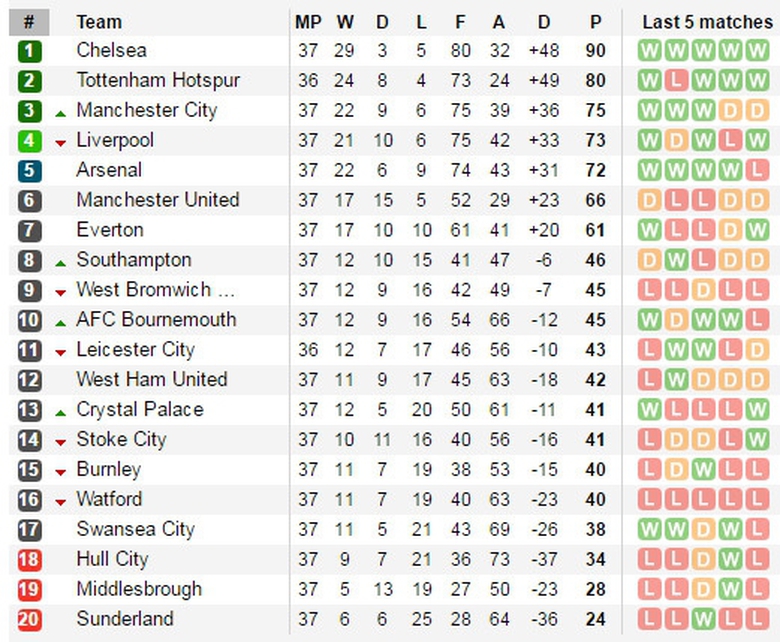The image size is (780, 642).
Task: Sort table by the P points column
Action: (x=596, y=22)
